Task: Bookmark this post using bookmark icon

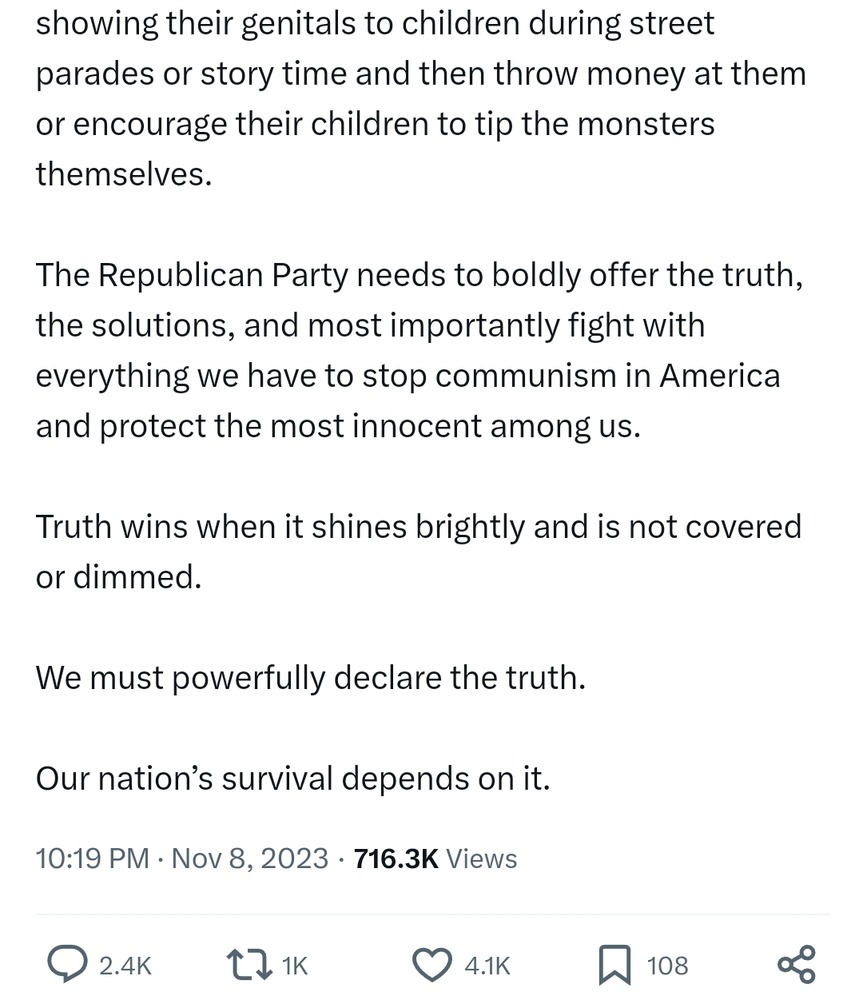Action: [x=613, y=964]
